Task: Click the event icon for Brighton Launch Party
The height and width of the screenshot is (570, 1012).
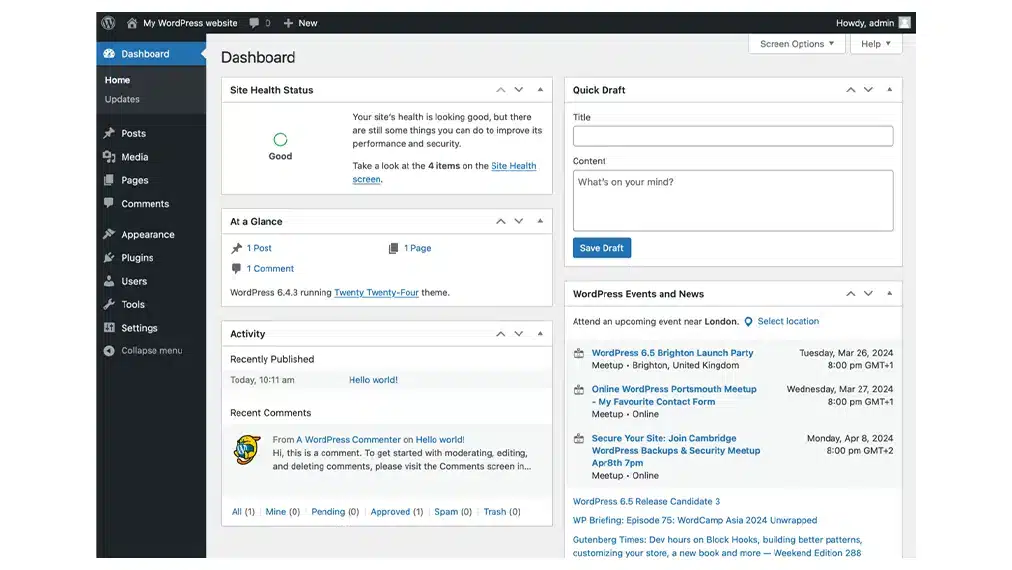Action: (579, 353)
